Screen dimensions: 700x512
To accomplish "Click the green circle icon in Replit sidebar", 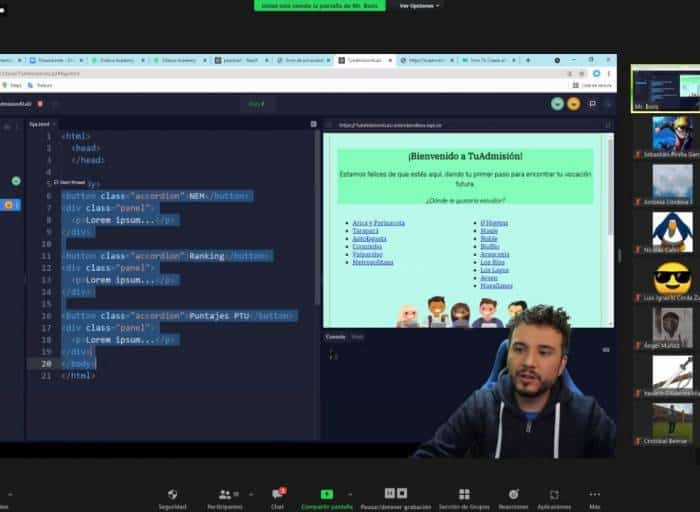I will (x=16, y=181).
